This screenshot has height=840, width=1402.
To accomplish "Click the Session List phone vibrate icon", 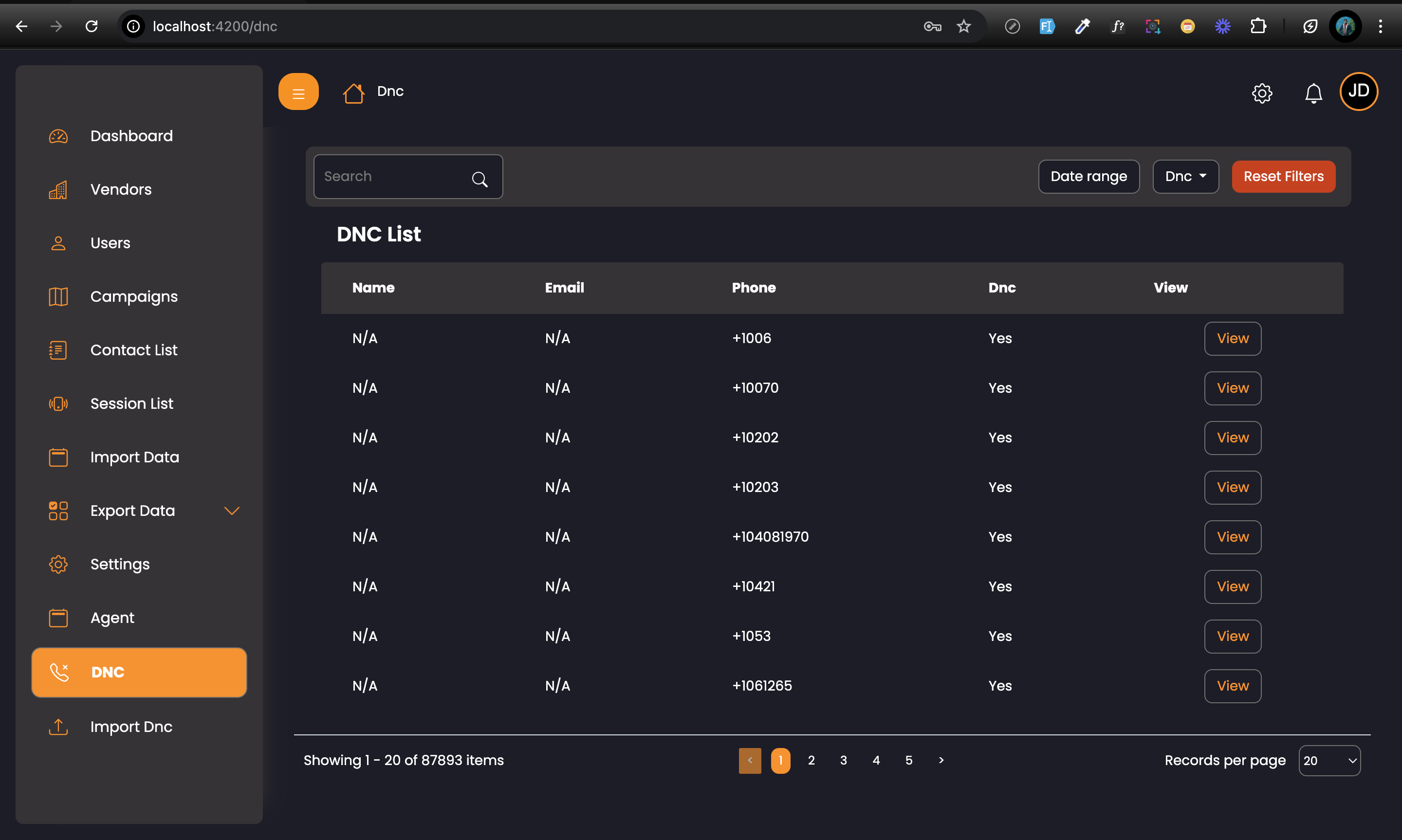I will (x=58, y=403).
